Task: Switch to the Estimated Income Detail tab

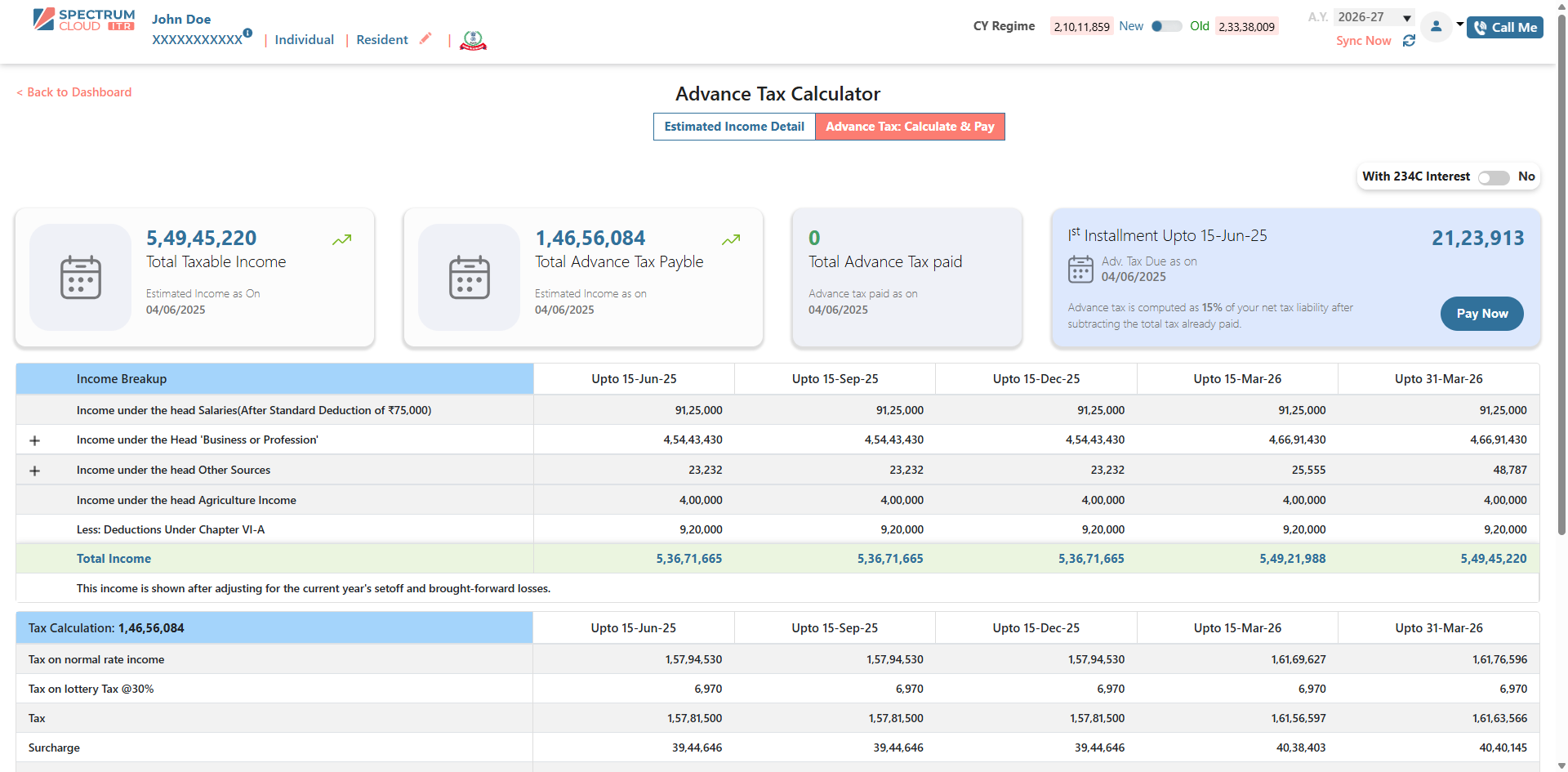Action: [x=733, y=127]
